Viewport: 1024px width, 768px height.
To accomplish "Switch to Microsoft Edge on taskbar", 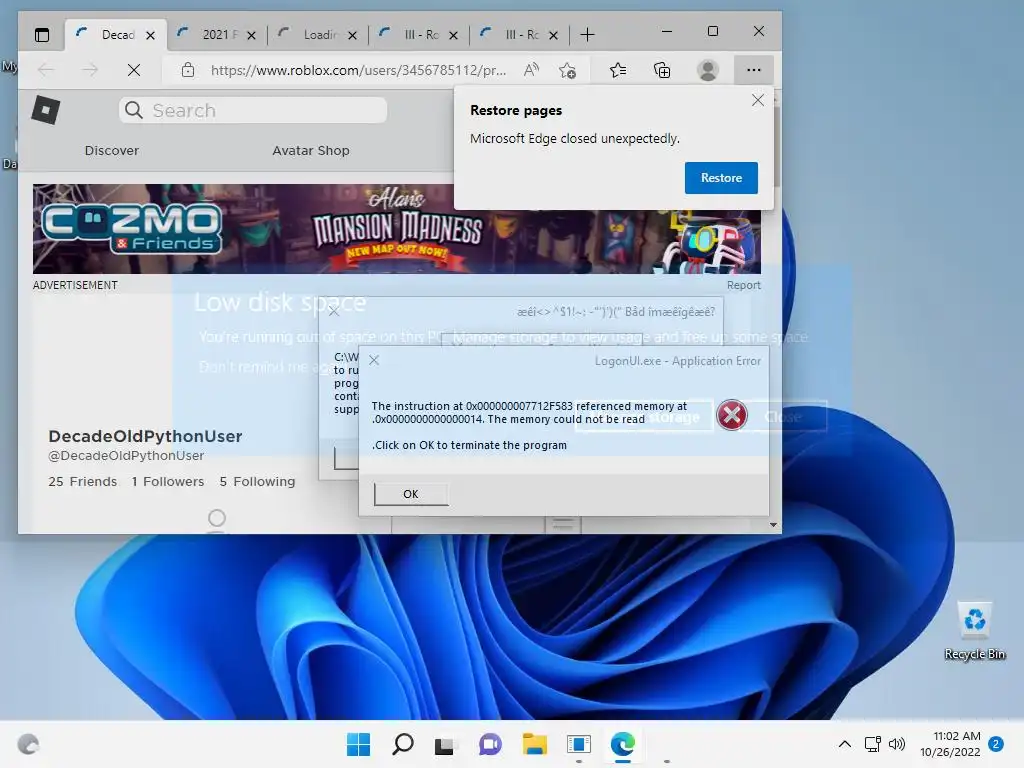I will (x=623, y=744).
